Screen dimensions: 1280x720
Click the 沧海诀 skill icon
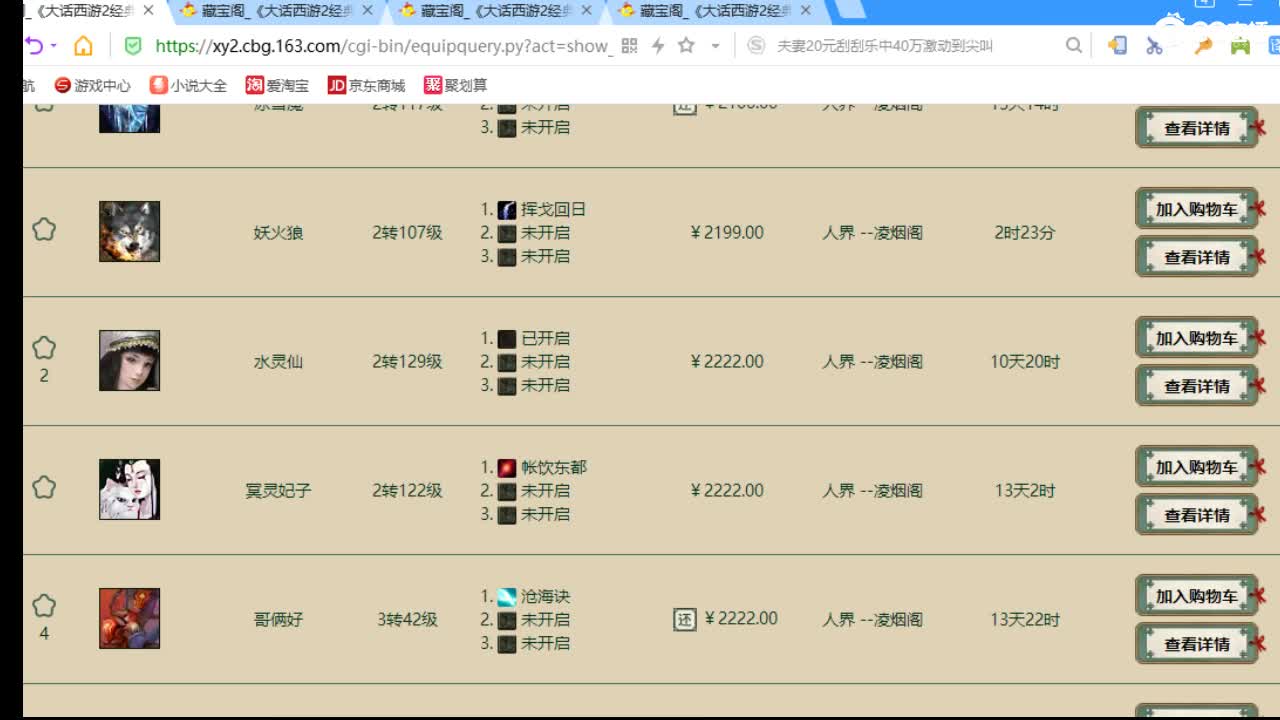pyautogui.click(x=507, y=597)
